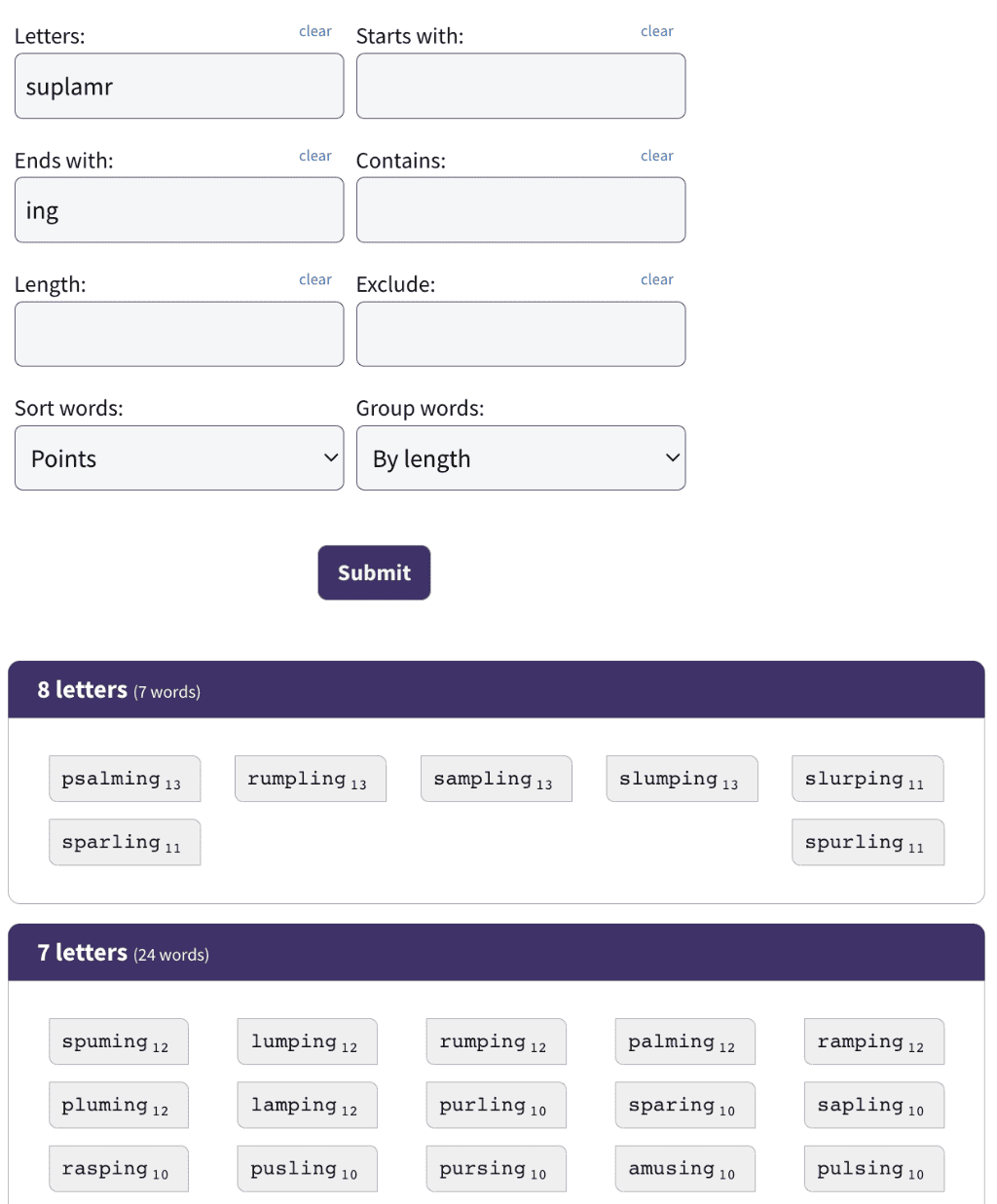Click the Exclude input field
Screen dimensions: 997x1204
click(x=521, y=334)
